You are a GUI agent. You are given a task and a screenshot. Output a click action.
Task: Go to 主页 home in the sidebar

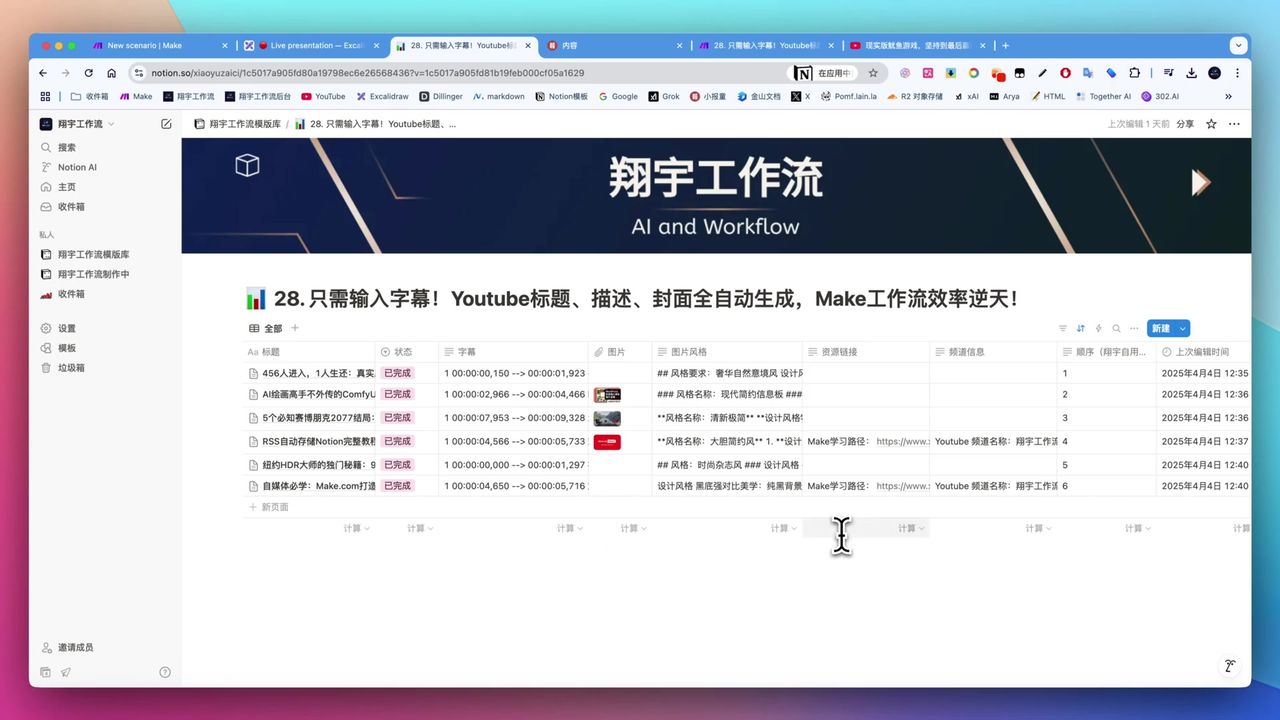pyautogui.click(x=67, y=187)
